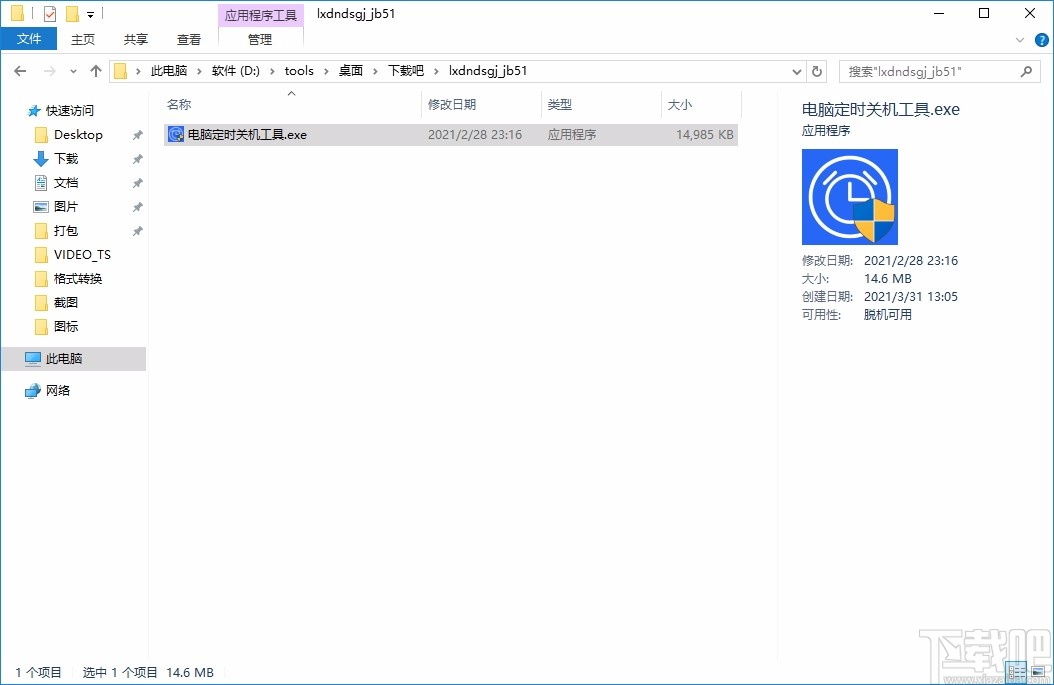Click the back navigation arrow
This screenshot has width=1054, height=685.
[20, 70]
